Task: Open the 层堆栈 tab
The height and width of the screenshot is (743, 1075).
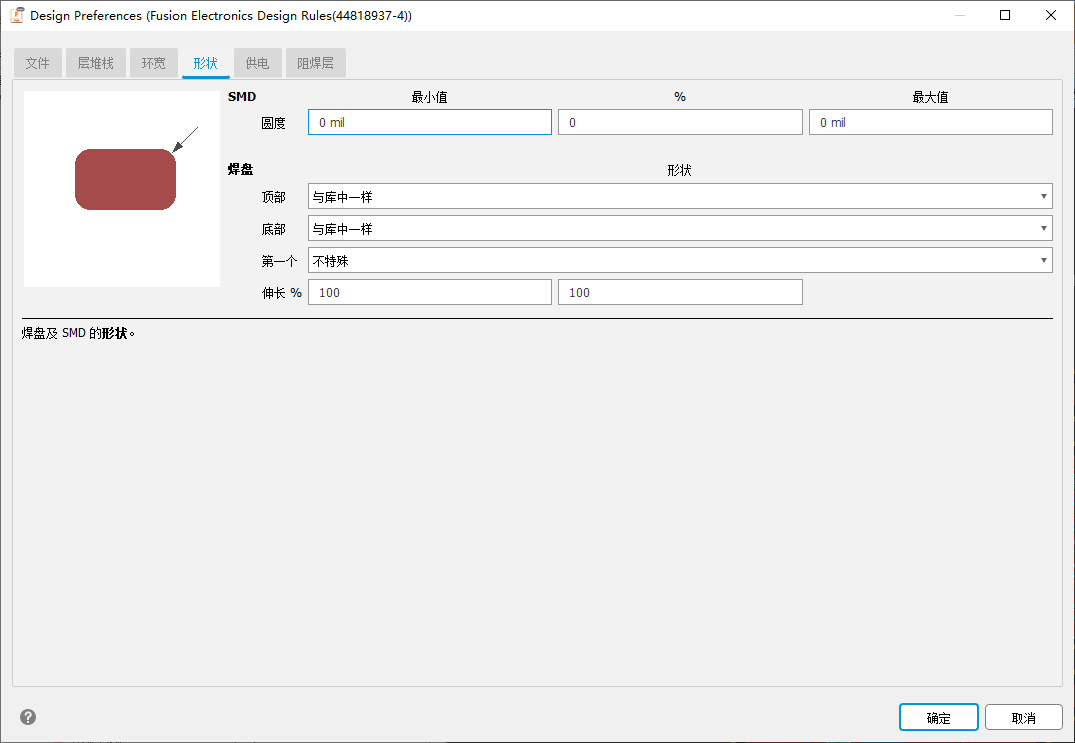Action: pos(95,62)
